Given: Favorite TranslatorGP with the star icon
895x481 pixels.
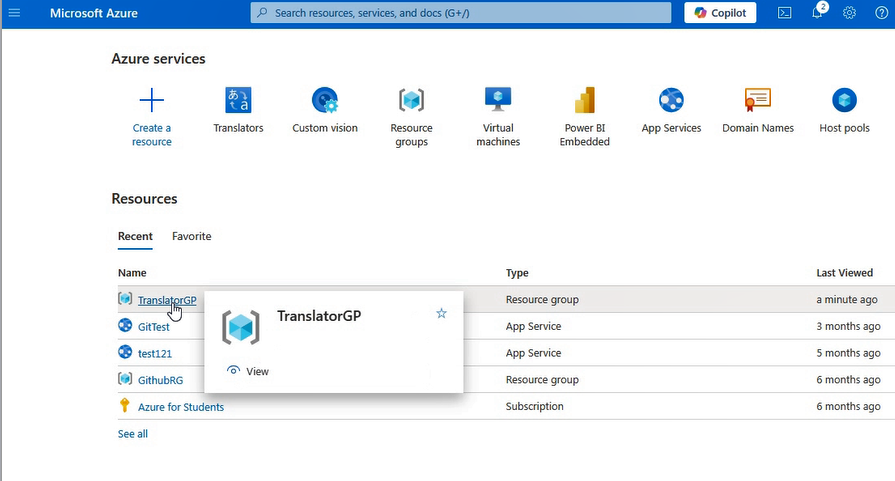Looking at the screenshot, I should click(x=441, y=313).
